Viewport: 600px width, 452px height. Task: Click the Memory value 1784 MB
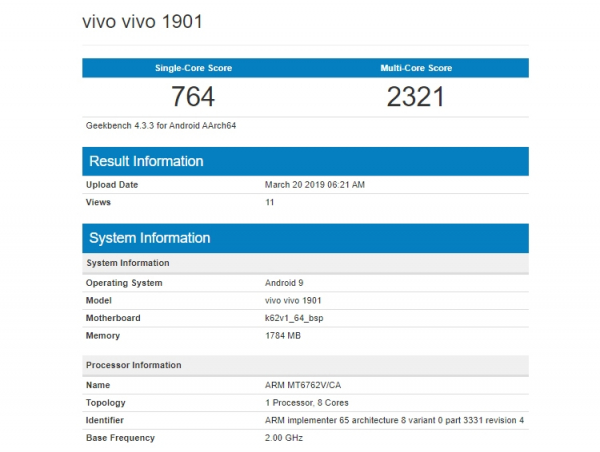tap(284, 337)
